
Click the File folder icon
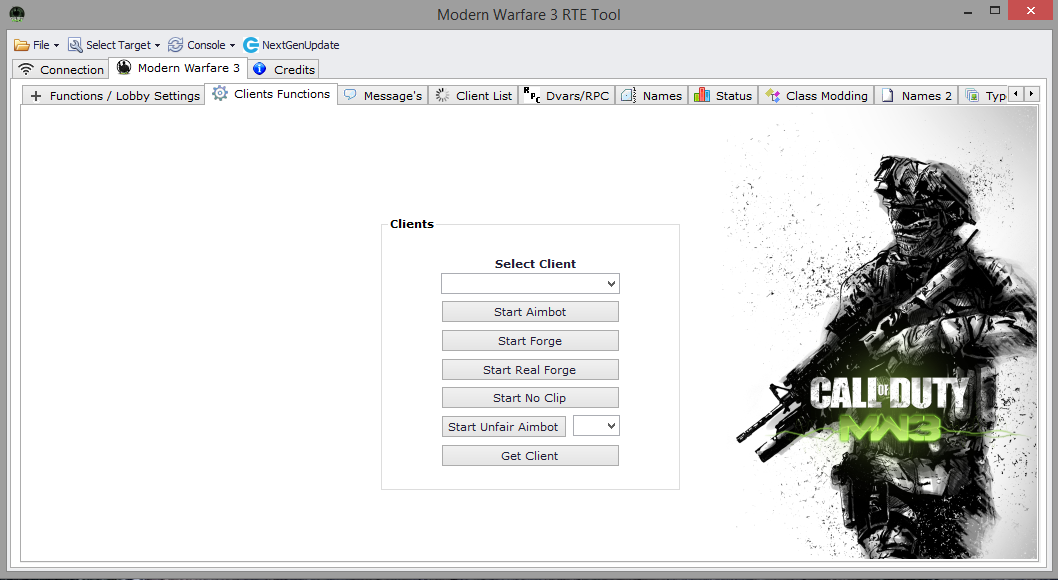22,45
